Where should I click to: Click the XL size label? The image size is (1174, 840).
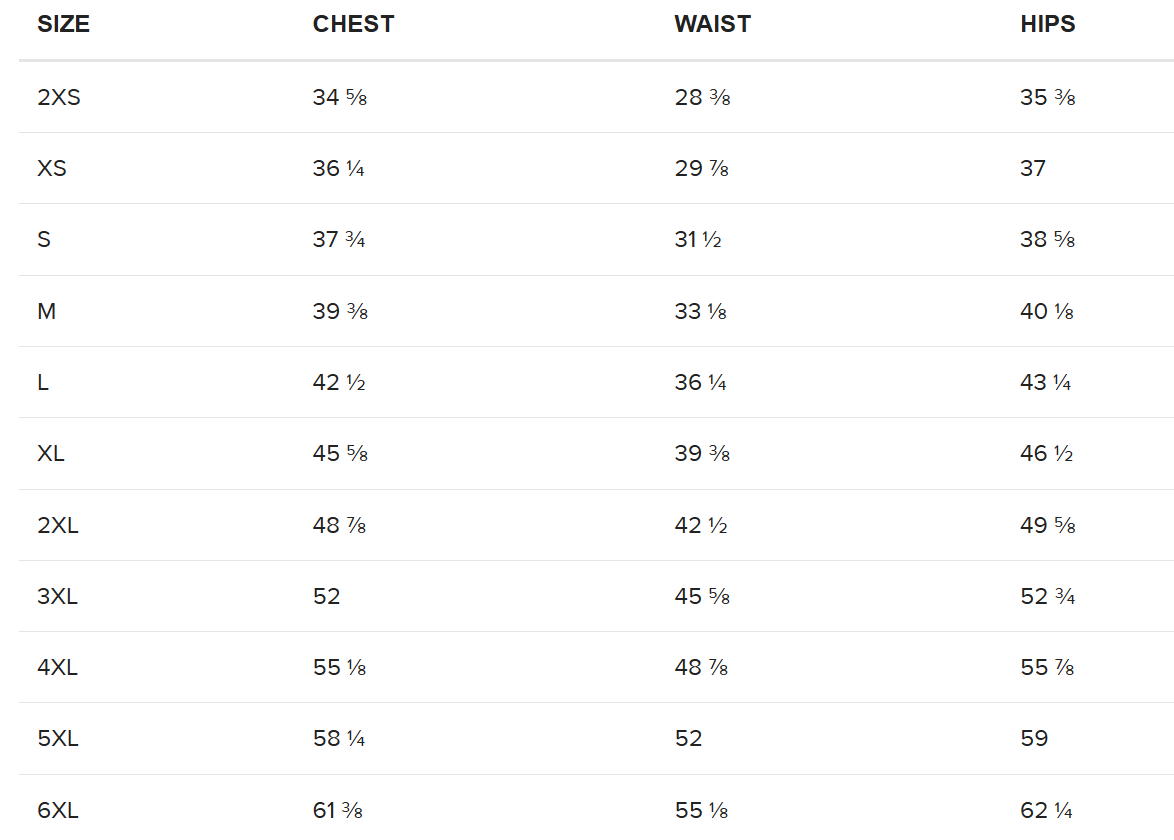point(51,454)
